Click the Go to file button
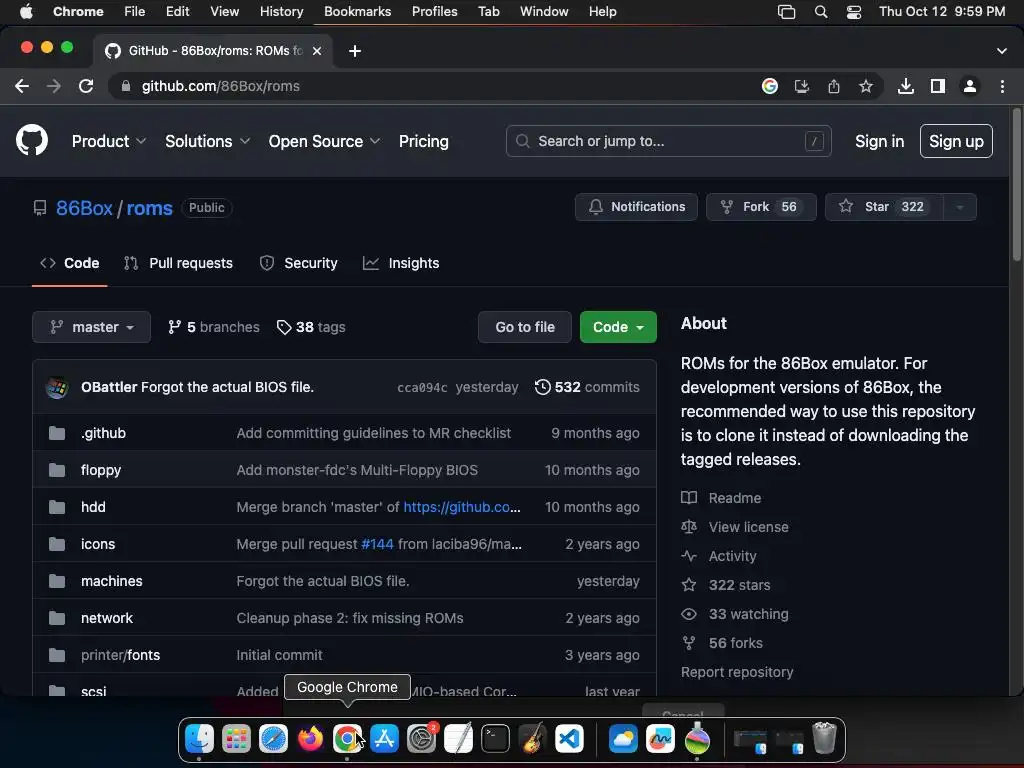 click(x=524, y=327)
